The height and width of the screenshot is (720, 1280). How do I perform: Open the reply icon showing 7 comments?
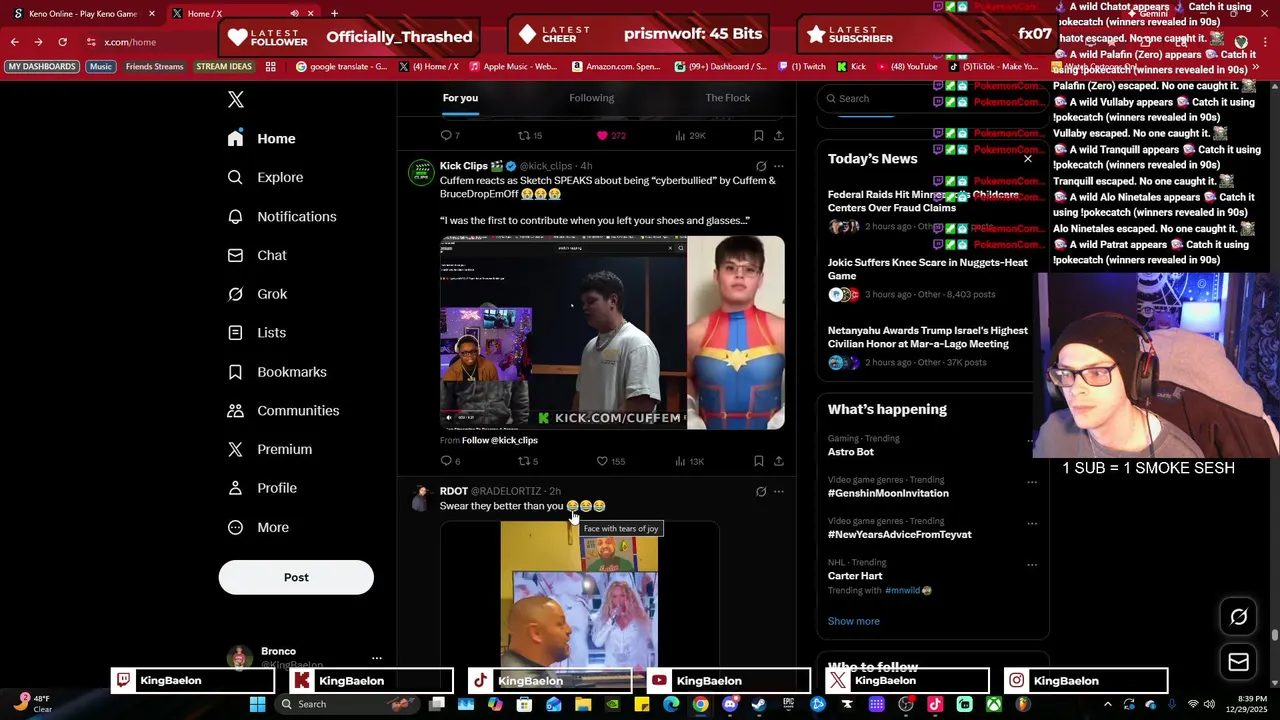pyautogui.click(x=447, y=135)
